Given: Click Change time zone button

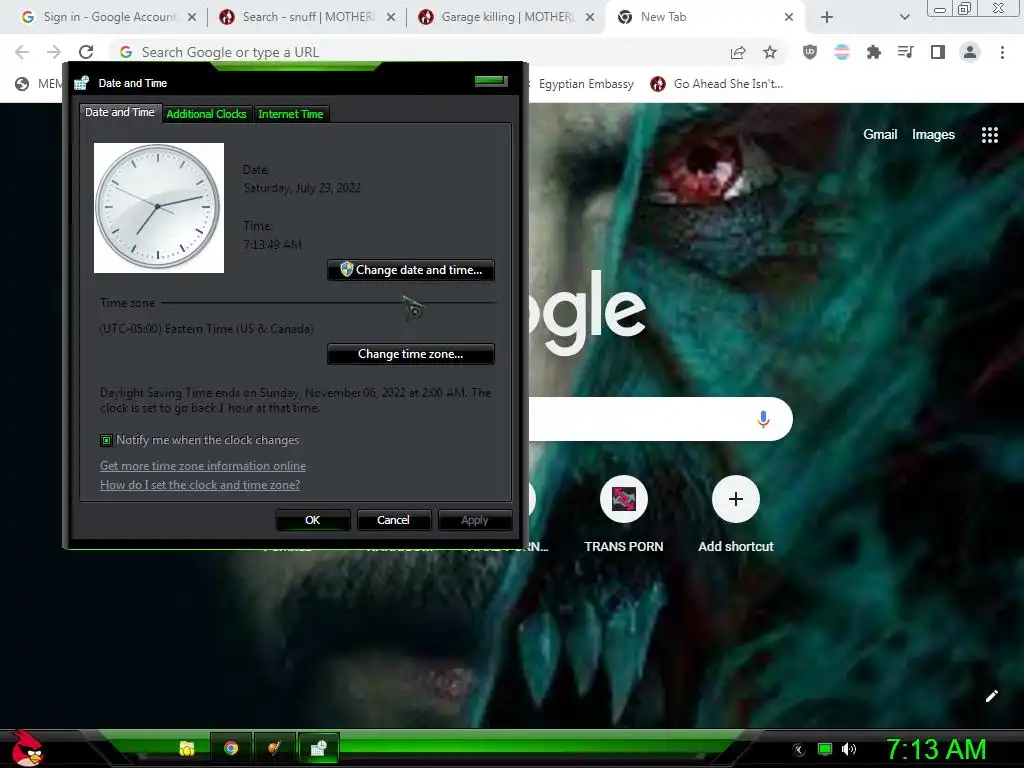Looking at the screenshot, I should click(x=411, y=354).
